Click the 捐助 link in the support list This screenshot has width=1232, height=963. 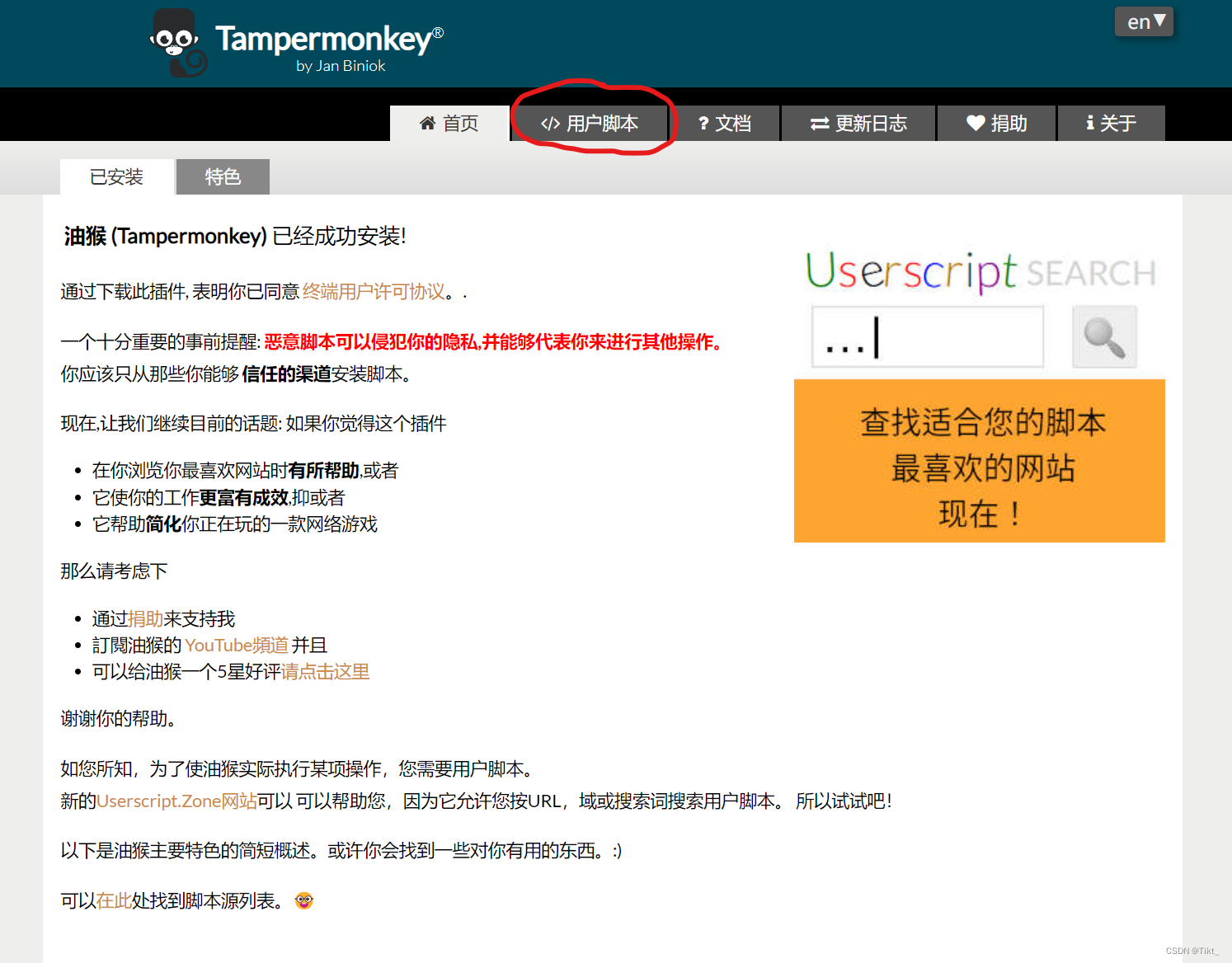146,619
